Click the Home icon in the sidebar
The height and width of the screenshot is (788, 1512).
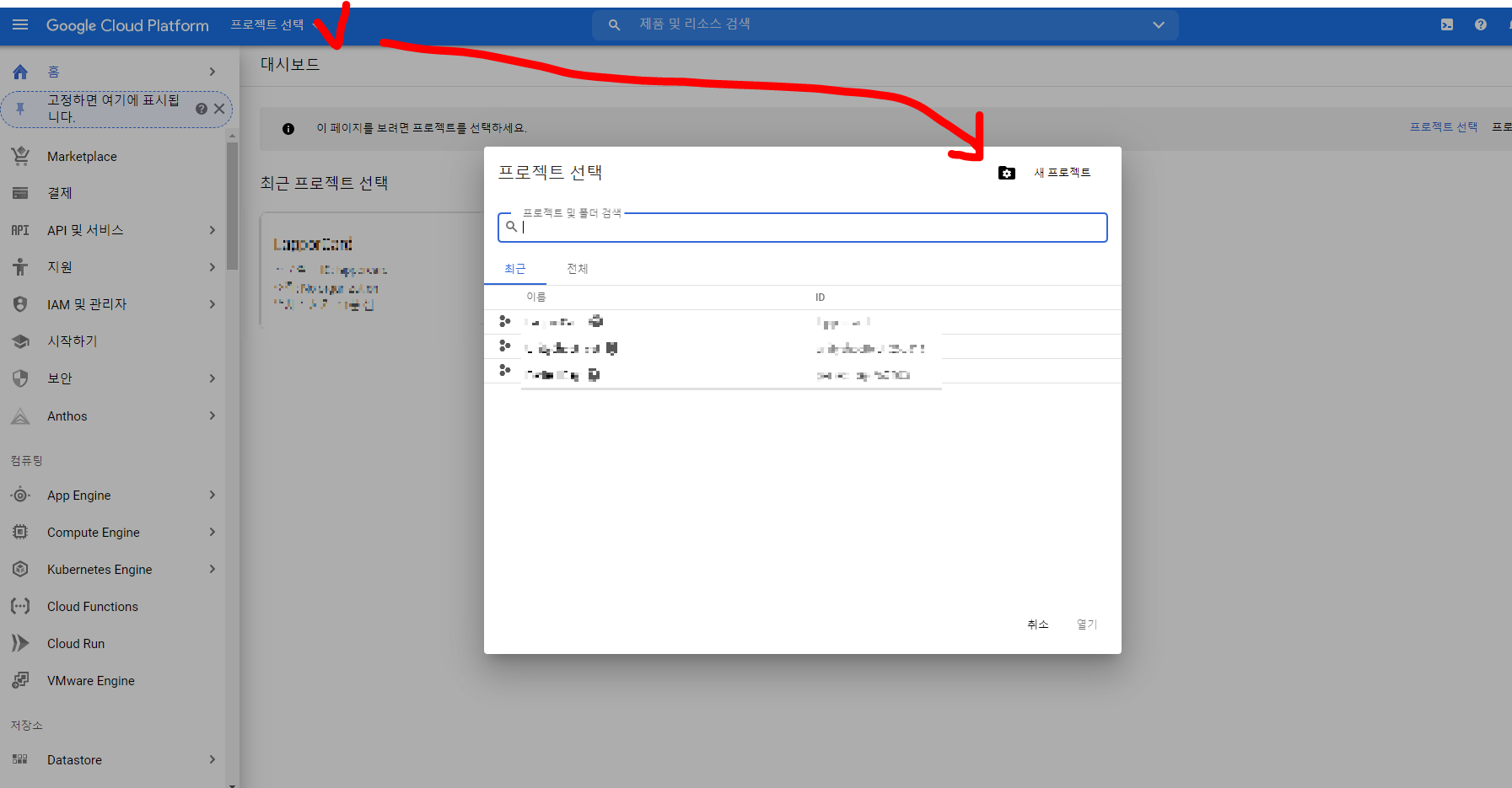20,72
